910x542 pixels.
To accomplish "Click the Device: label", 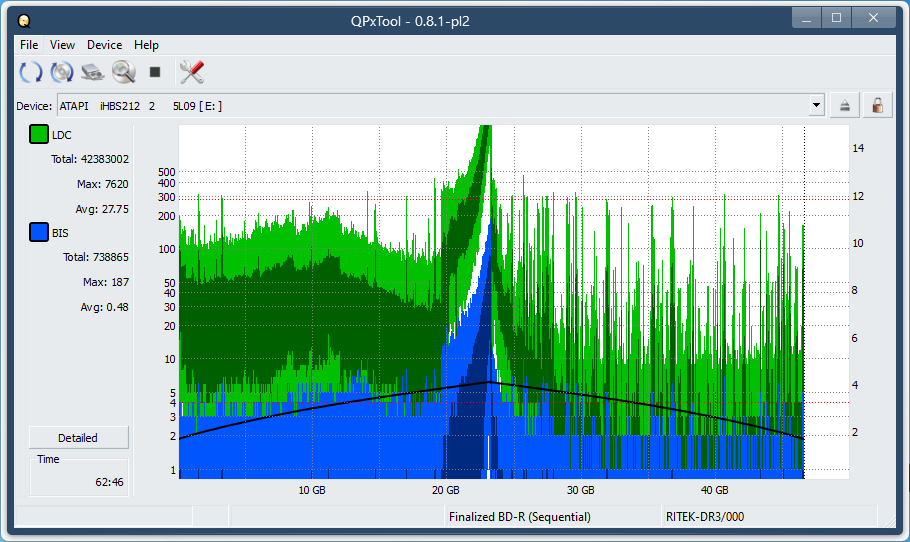I will point(34,106).
